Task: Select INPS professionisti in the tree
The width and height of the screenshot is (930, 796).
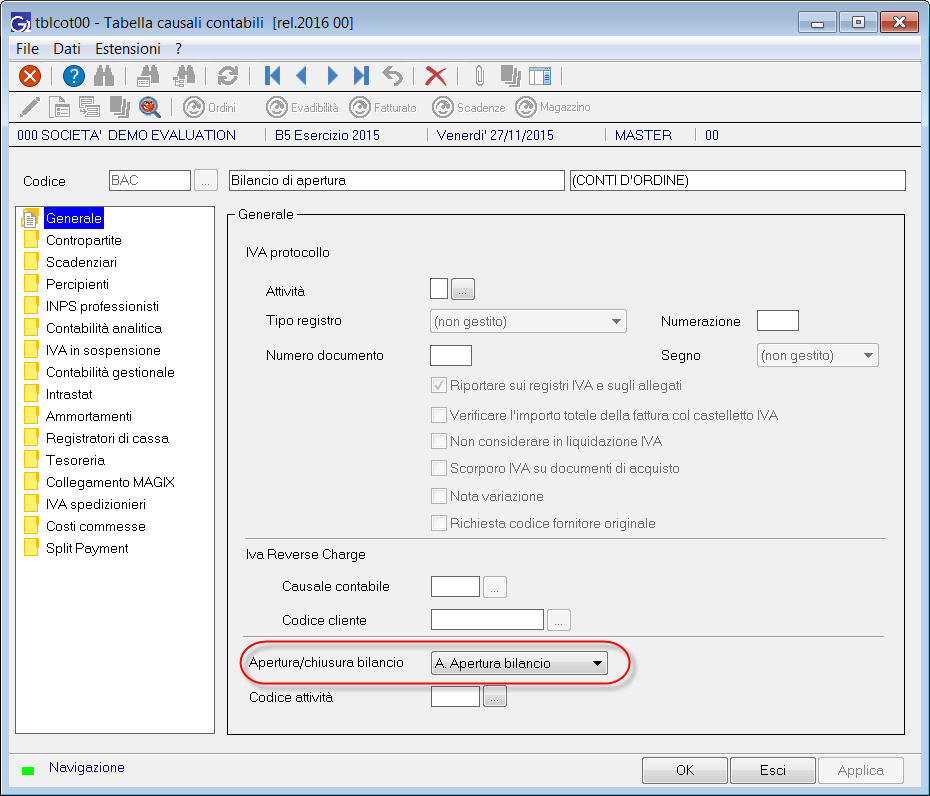Action: coord(102,306)
